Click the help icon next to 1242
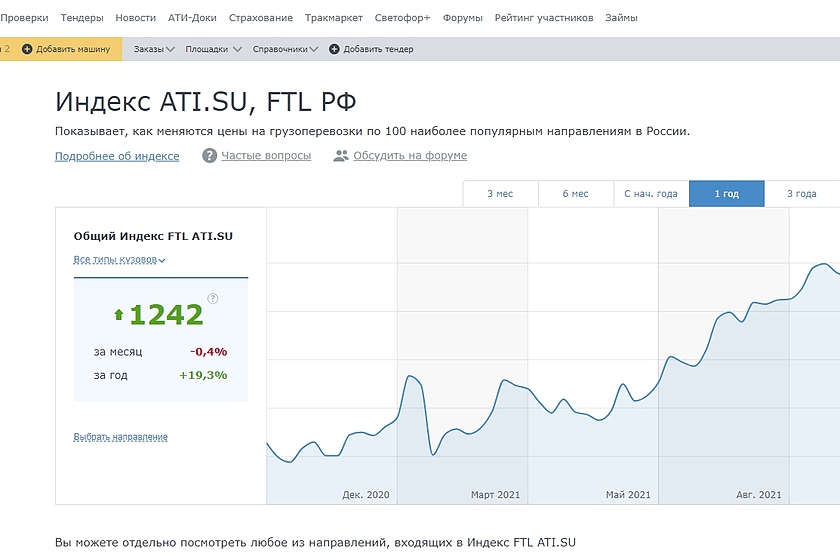840x560 pixels. pos(213,298)
